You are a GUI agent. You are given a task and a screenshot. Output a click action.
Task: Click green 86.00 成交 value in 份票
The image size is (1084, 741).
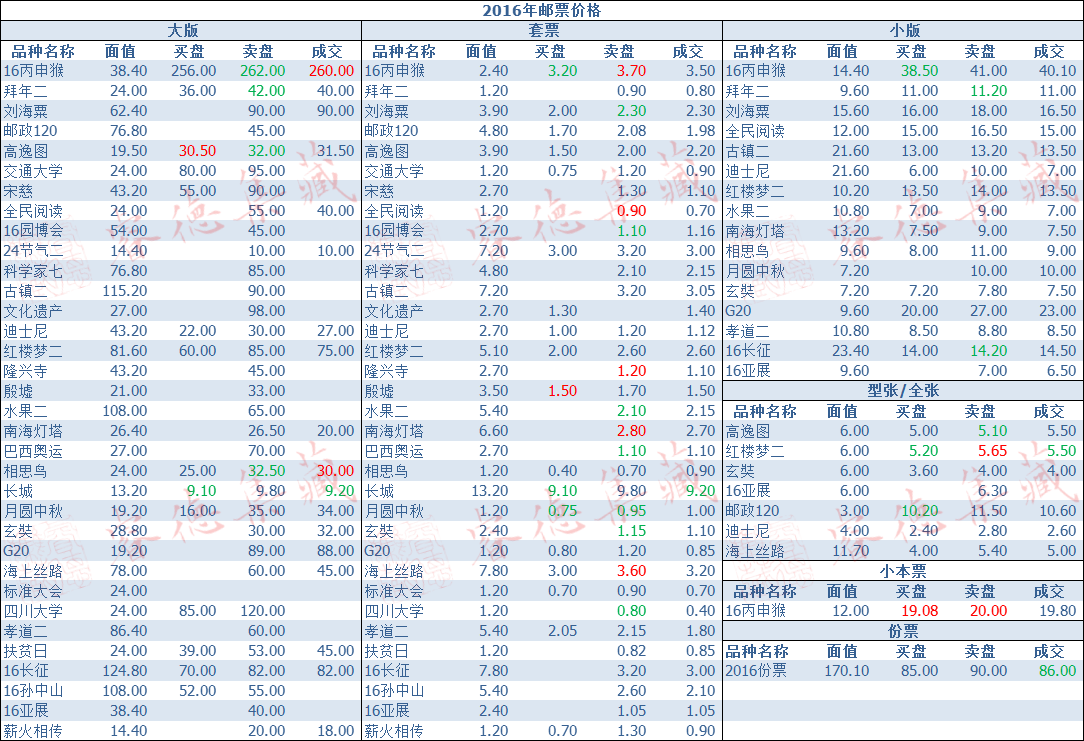point(1058,670)
